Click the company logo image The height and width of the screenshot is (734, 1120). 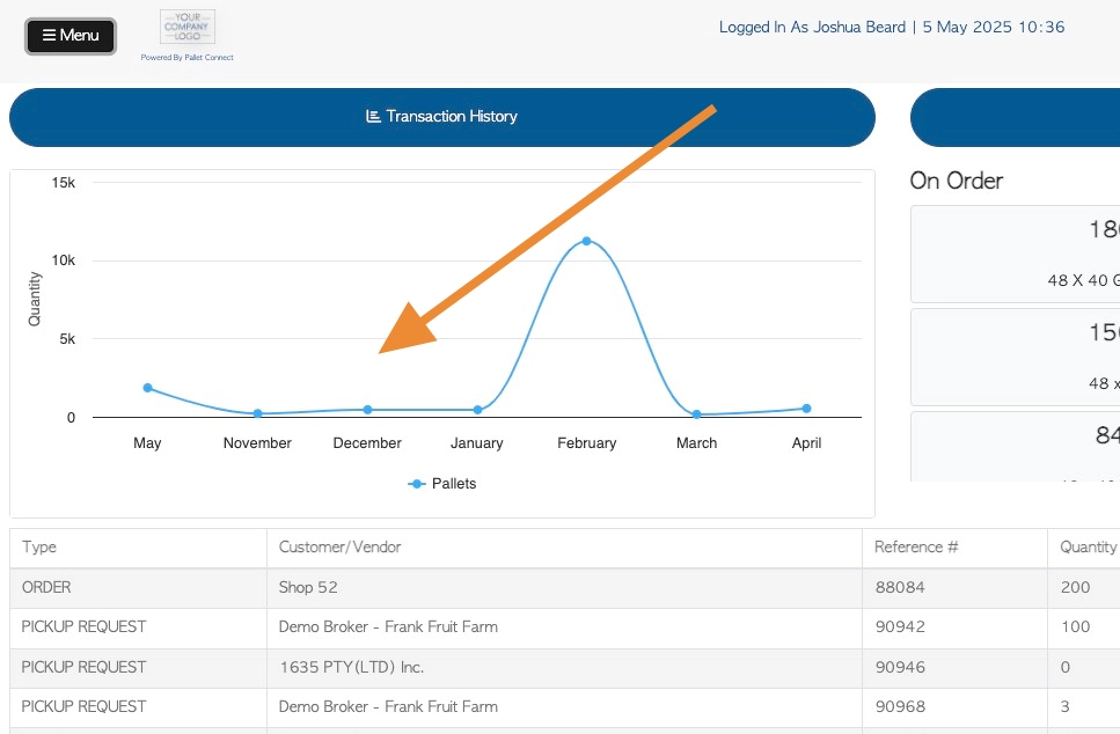pos(187,27)
